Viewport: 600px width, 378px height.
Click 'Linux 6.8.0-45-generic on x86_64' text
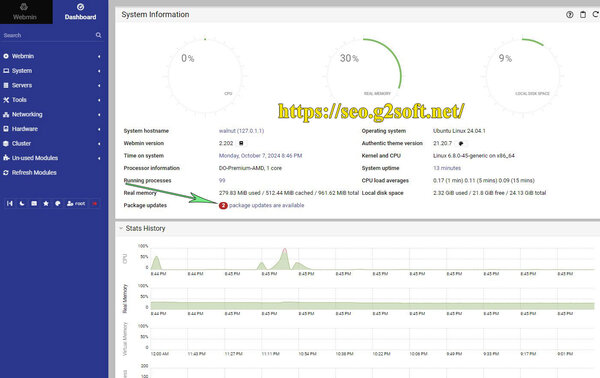pyautogui.click(x=474, y=156)
